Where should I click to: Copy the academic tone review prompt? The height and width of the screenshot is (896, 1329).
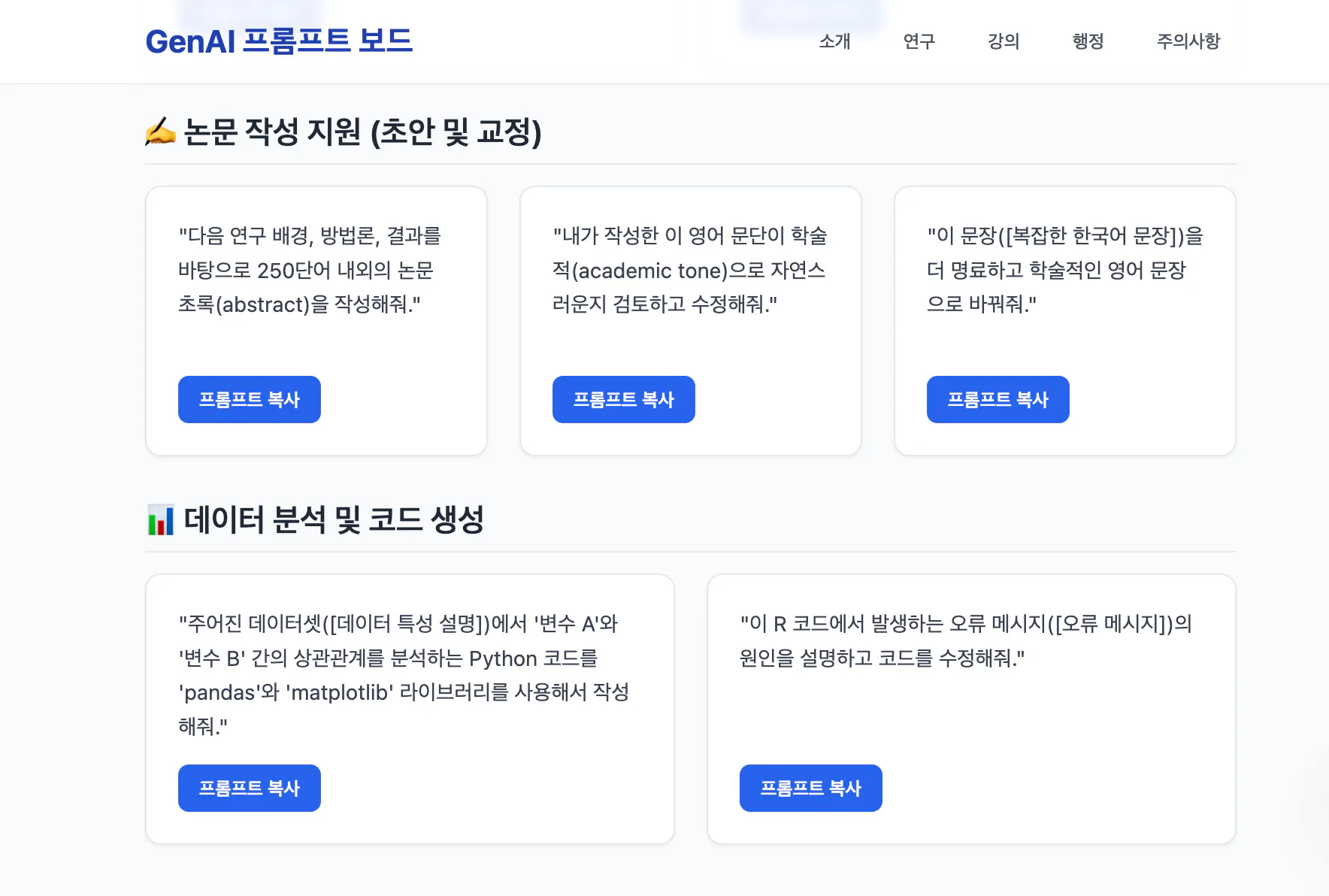623,399
